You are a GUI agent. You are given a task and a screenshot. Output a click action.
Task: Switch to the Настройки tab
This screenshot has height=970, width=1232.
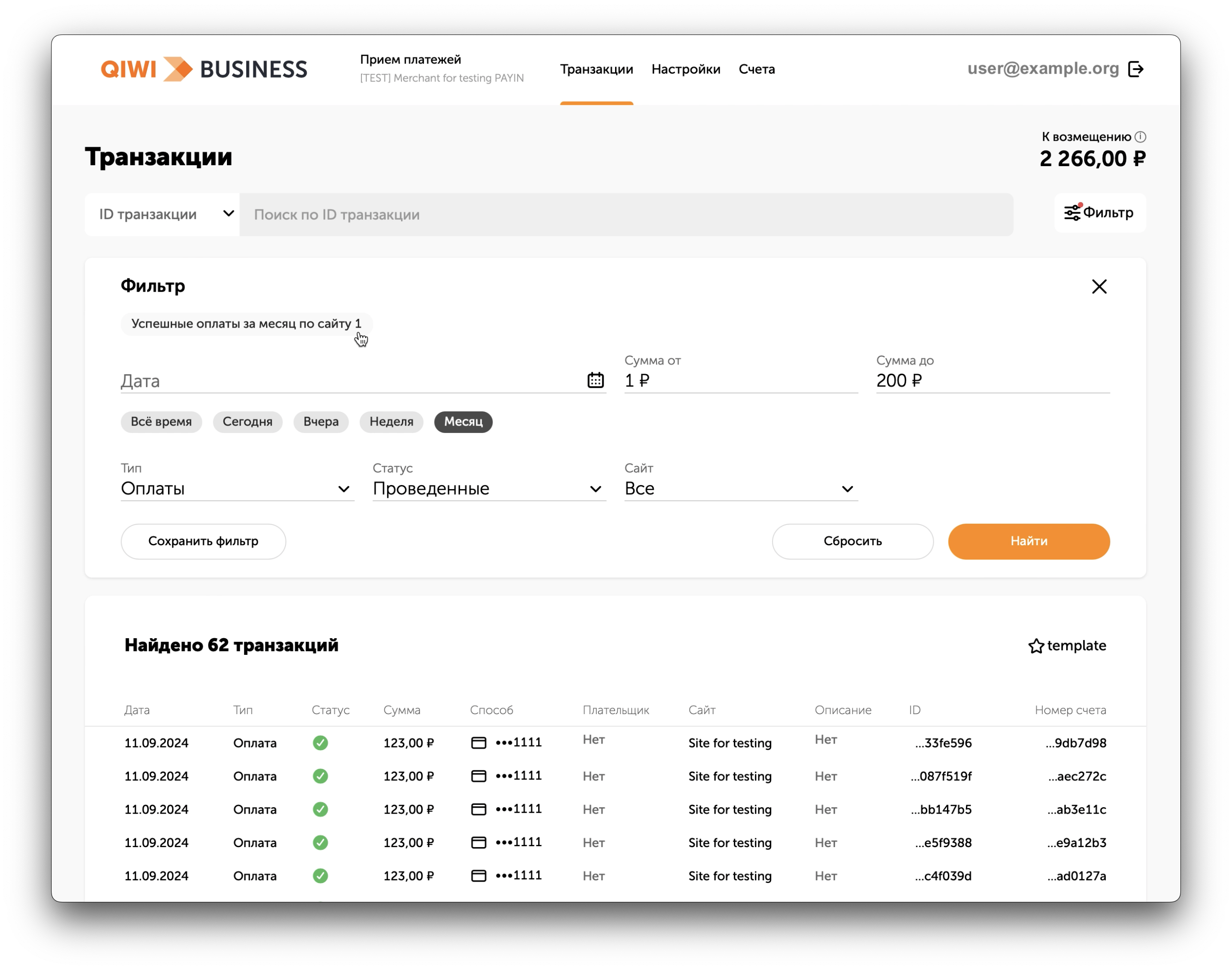pos(686,69)
